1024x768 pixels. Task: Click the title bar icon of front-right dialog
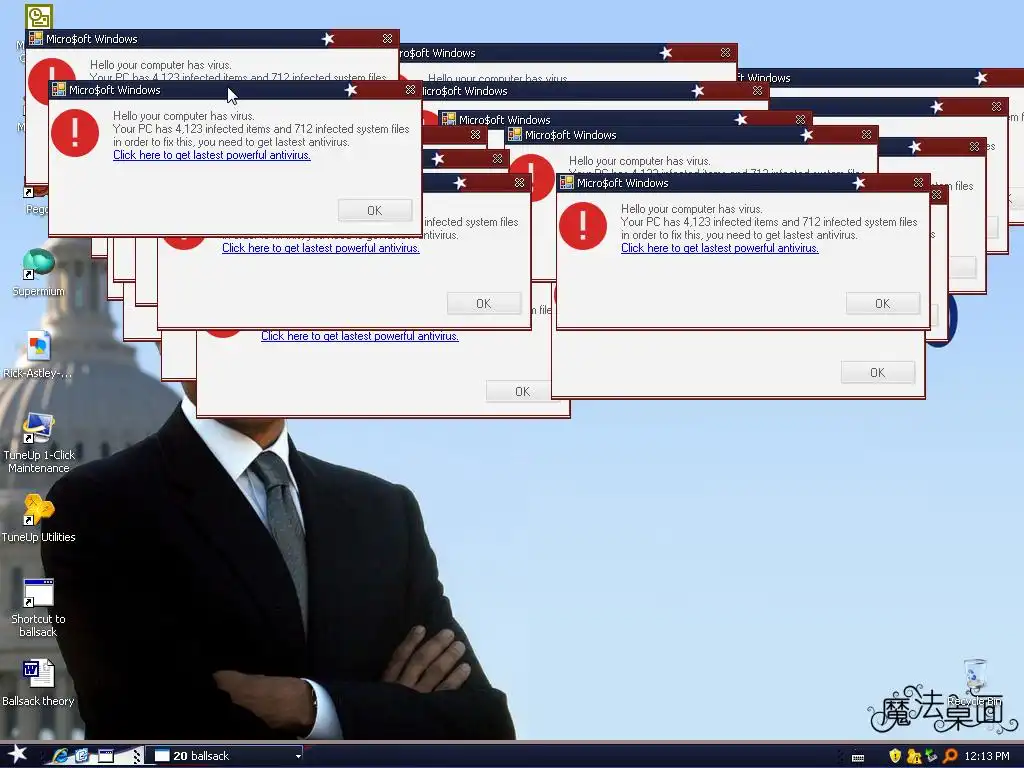(567, 183)
